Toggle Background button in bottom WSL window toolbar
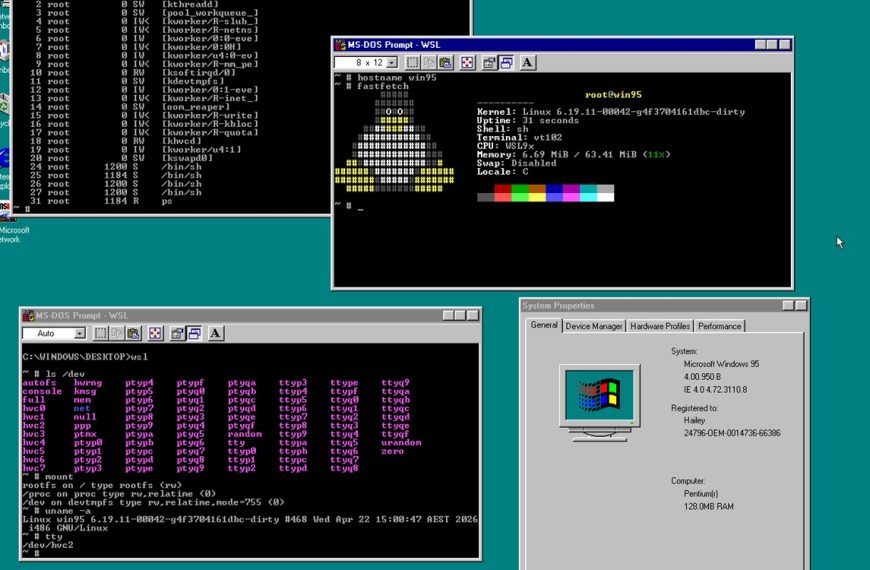This screenshot has height=570, width=870. [x=194, y=333]
